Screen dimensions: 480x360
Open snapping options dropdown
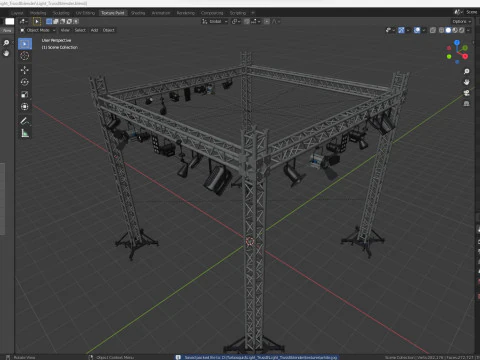click(256, 21)
